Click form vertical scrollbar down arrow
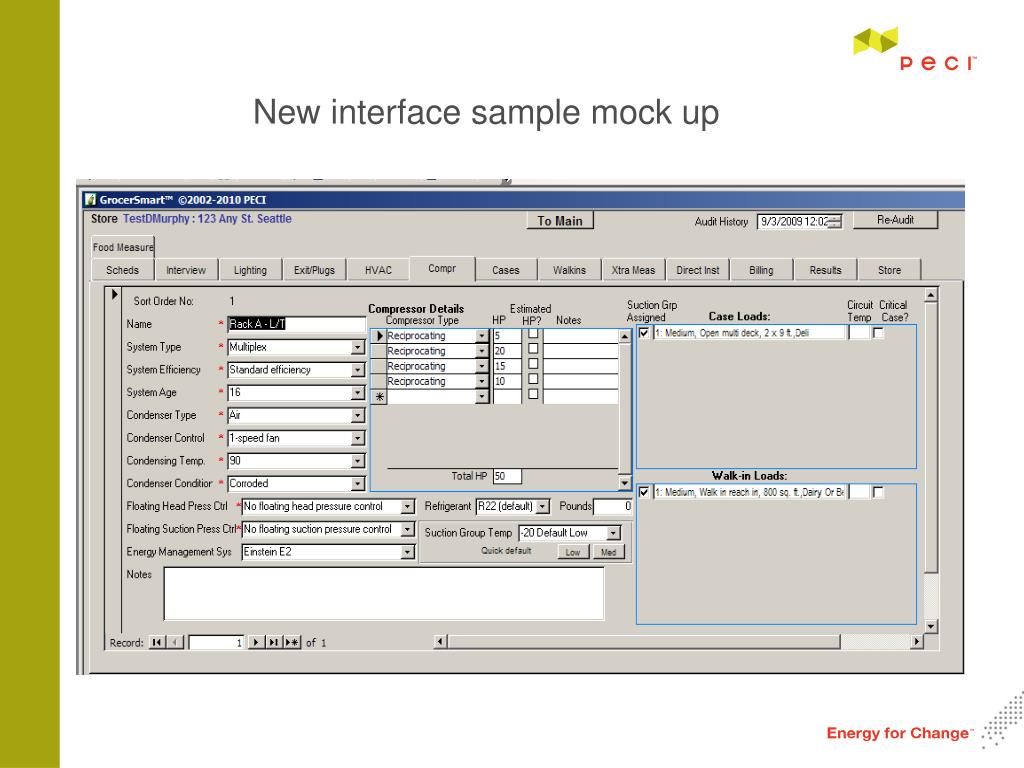Image resolution: width=1024 pixels, height=768 pixels. [931, 627]
